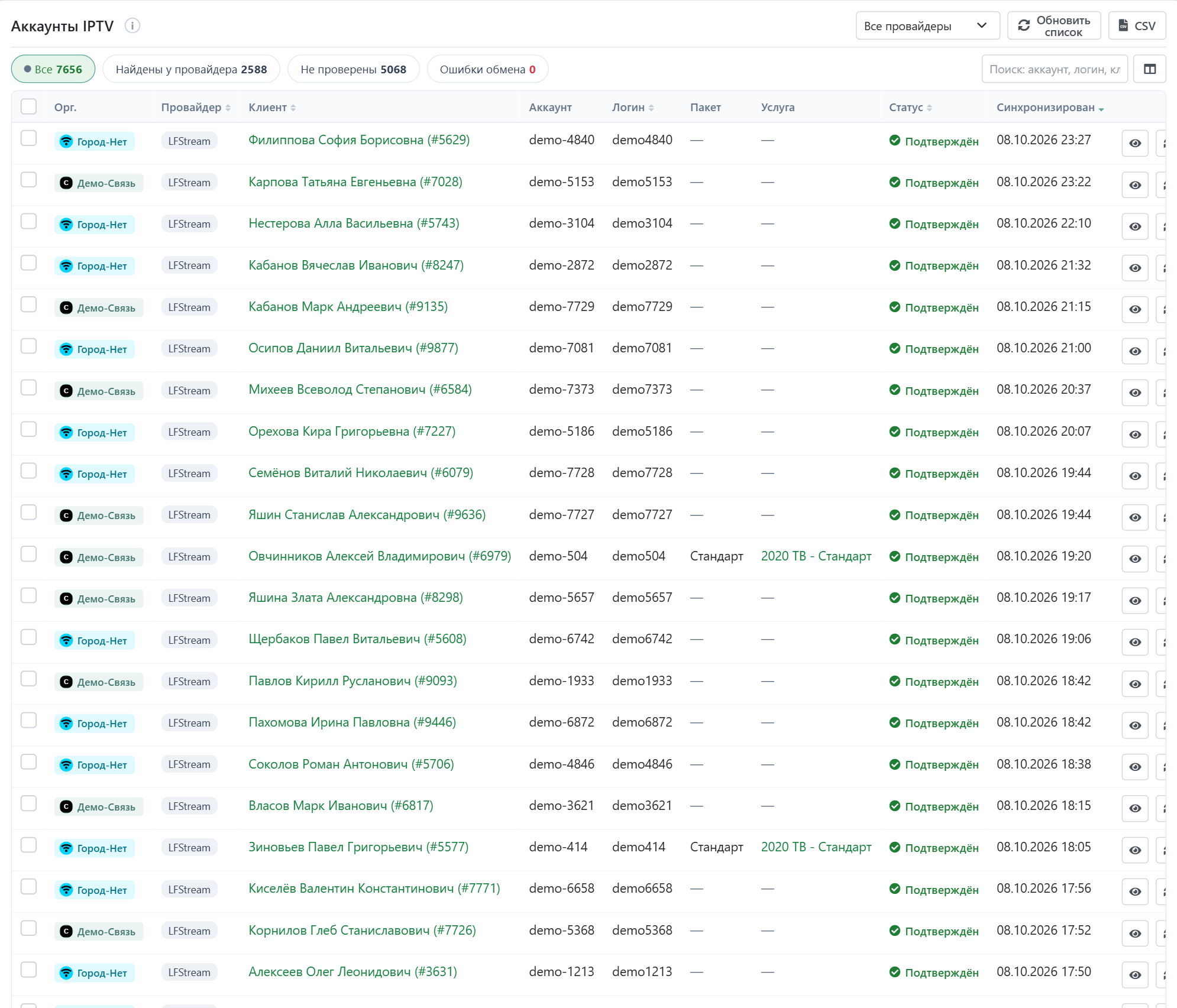Viewport: 1177px width, 1008px height.
Task: Export the list with CSV button
Action: 1137,26
